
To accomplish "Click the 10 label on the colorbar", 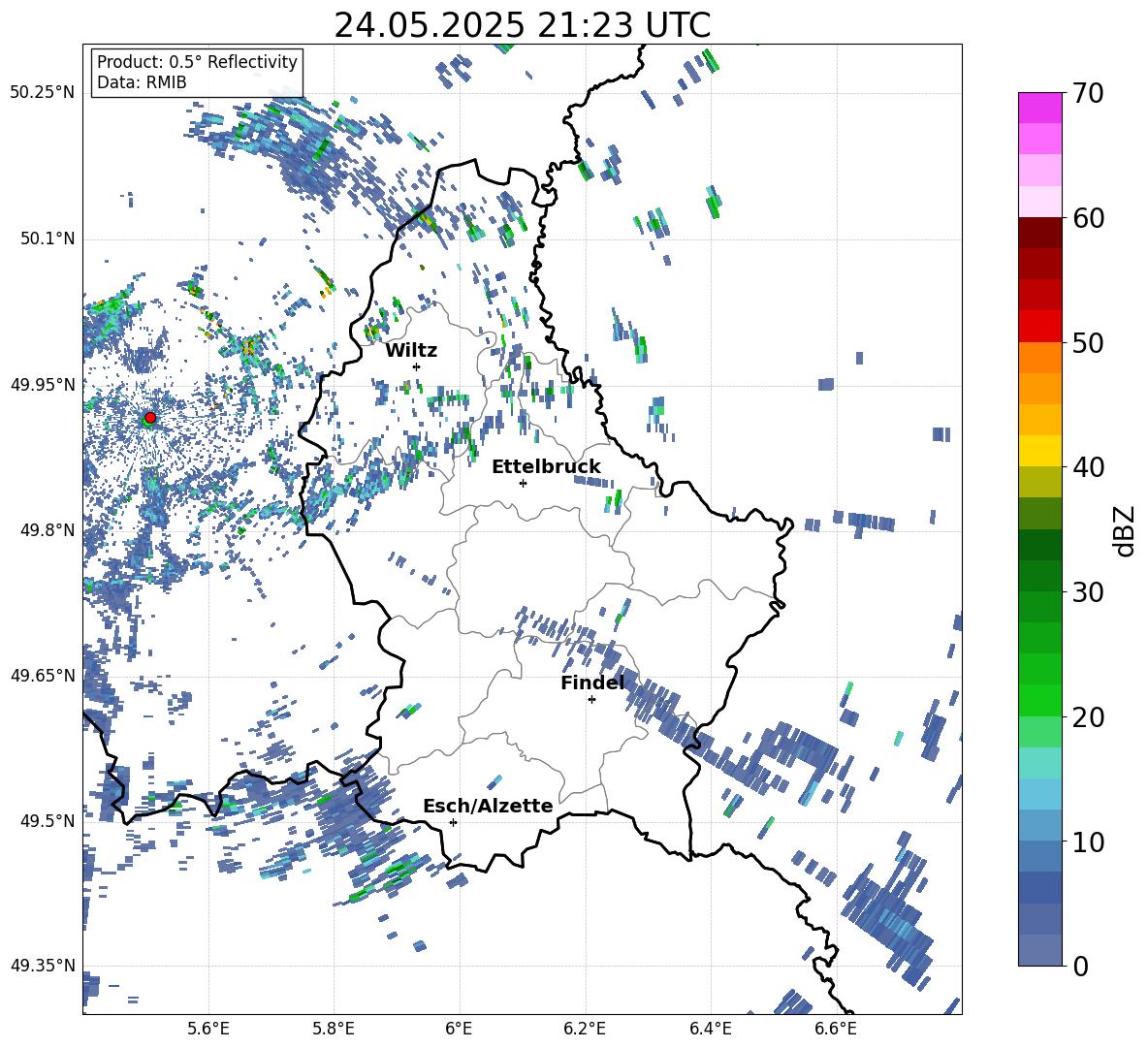I will [1088, 842].
